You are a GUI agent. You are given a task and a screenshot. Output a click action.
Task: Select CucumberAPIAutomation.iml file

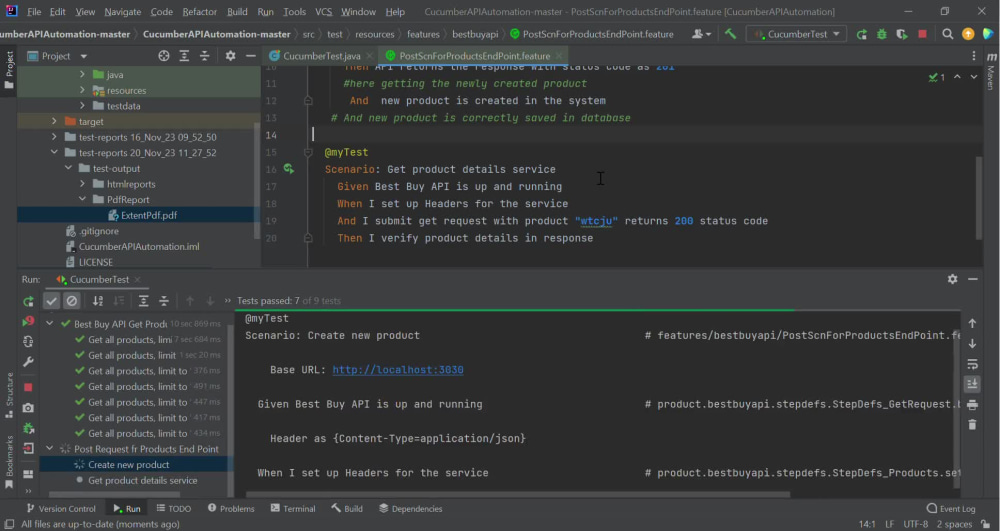tap(138, 247)
